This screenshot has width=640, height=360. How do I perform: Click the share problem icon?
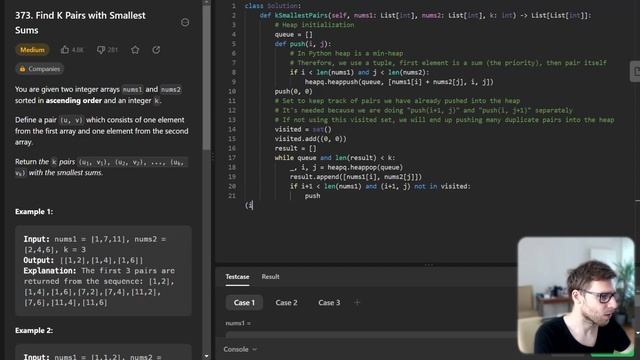[x=156, y=50]
